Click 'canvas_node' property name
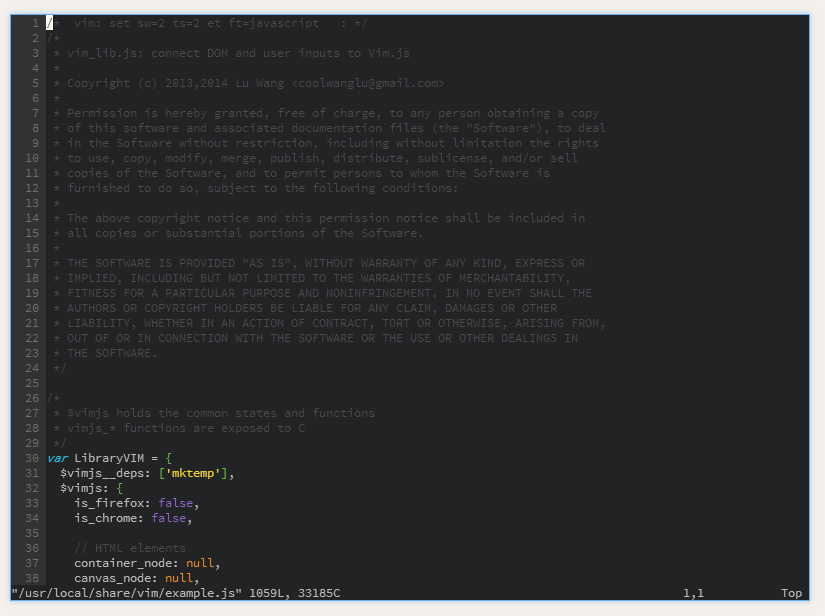Image resolution: width=825 pixels, height=616 pixels. [x=113, y=578]
